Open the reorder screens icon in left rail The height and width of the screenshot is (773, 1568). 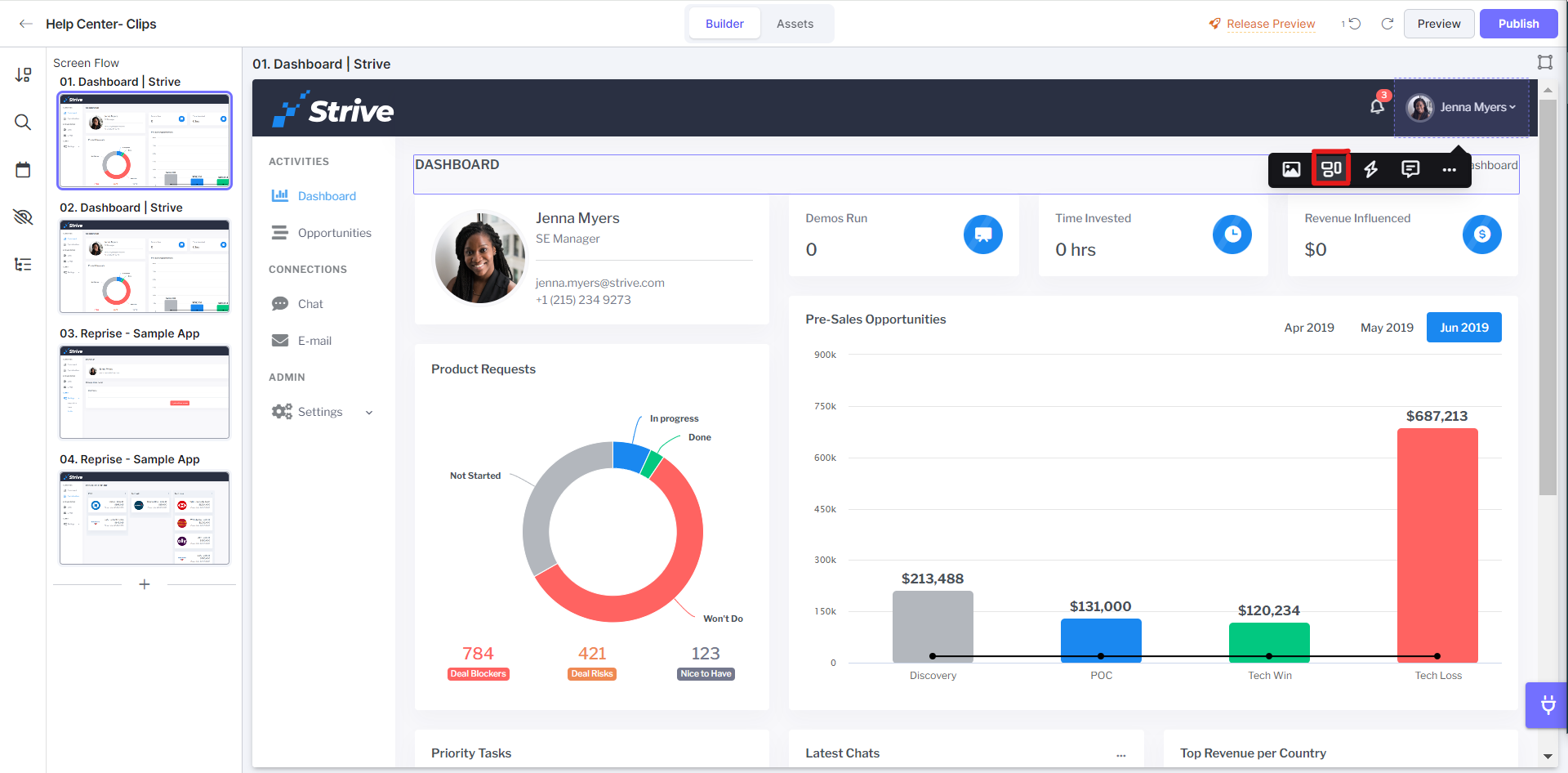23,75
